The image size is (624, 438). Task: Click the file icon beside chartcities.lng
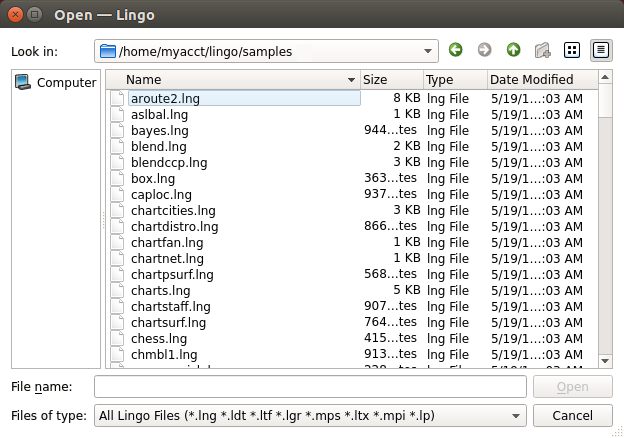click(117, 210)
